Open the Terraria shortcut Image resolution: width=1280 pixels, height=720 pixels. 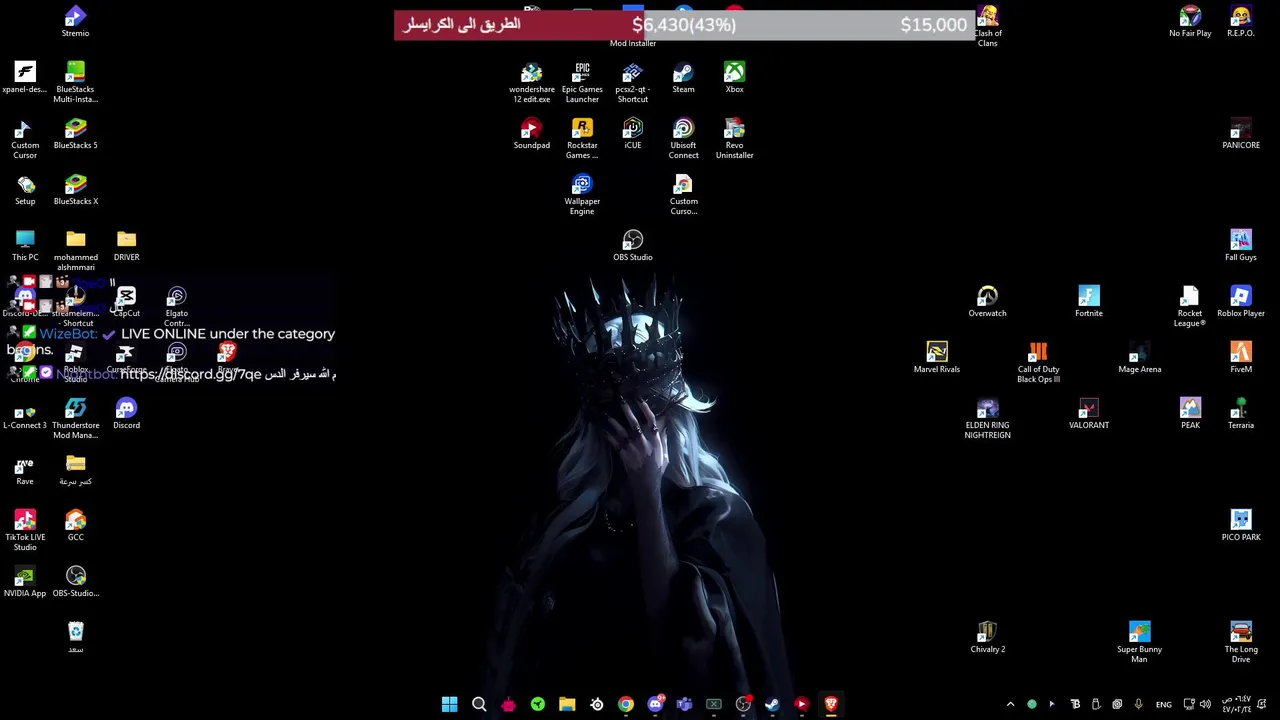pos(1241,414)
